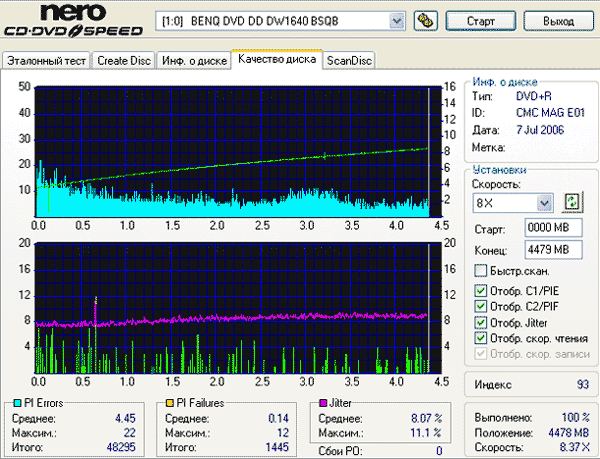Click inside the PI Failures lower graph
Image resolution: width=600 pixels, height=459 pixels.
click(x=238, y=308)
